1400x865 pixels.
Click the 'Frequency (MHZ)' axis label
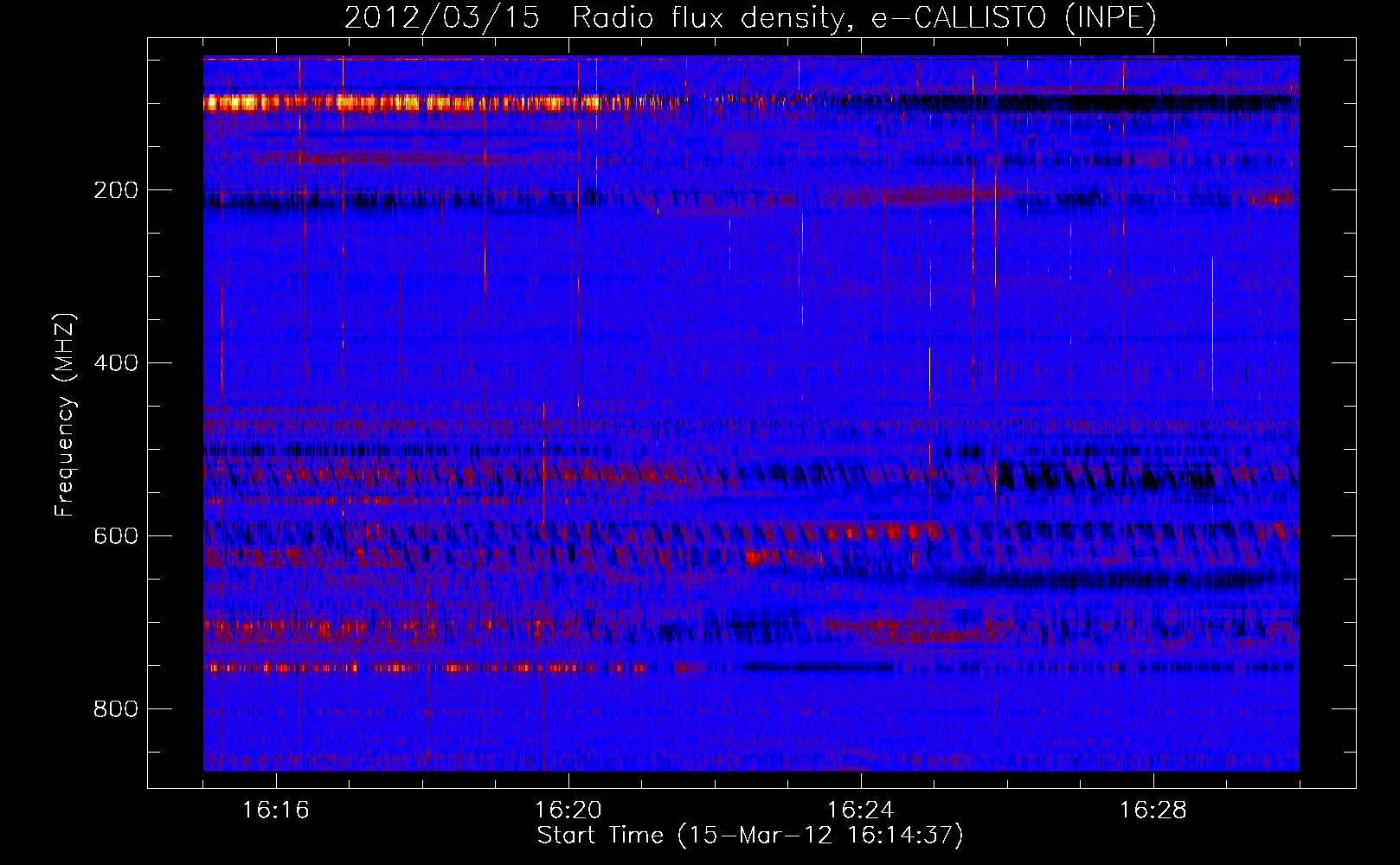(x=65, y=415)
